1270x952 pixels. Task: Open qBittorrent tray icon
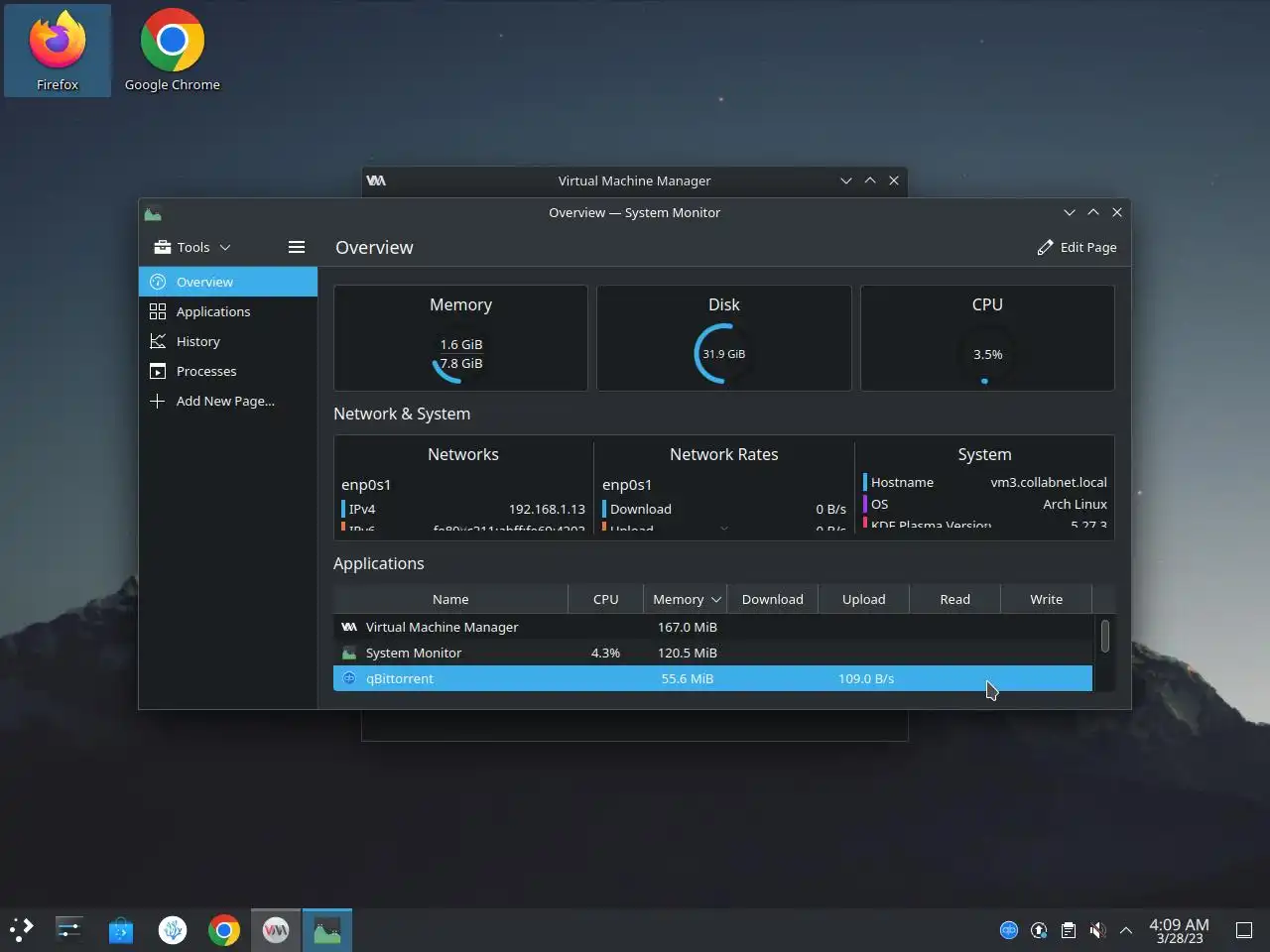tap(1009, 930)
